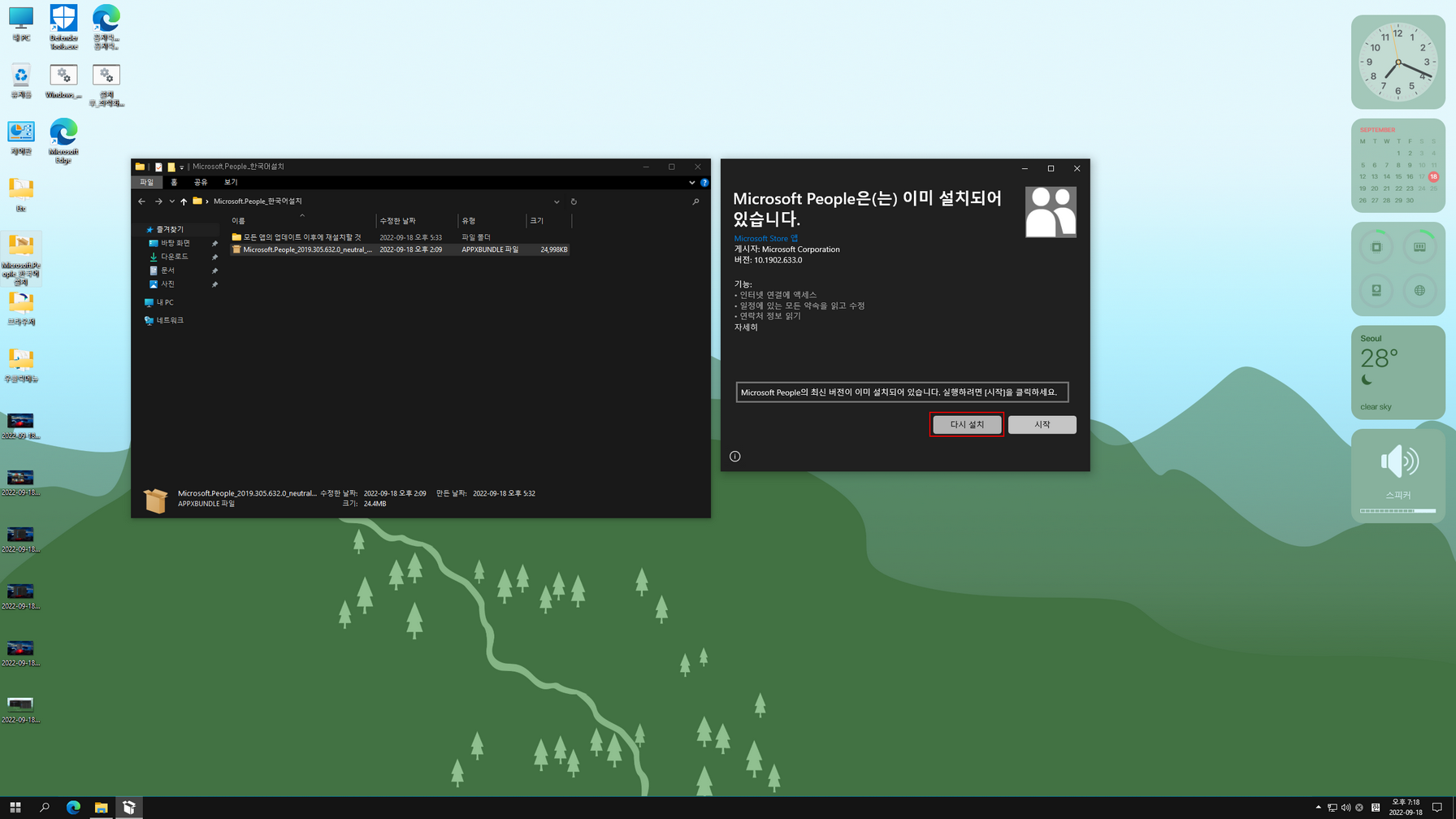The height and width of the screenshot is (819, 1456).
Task: Click the 시작 button in App Installer
Action: pyautogui.click(x=1042, y=424)
